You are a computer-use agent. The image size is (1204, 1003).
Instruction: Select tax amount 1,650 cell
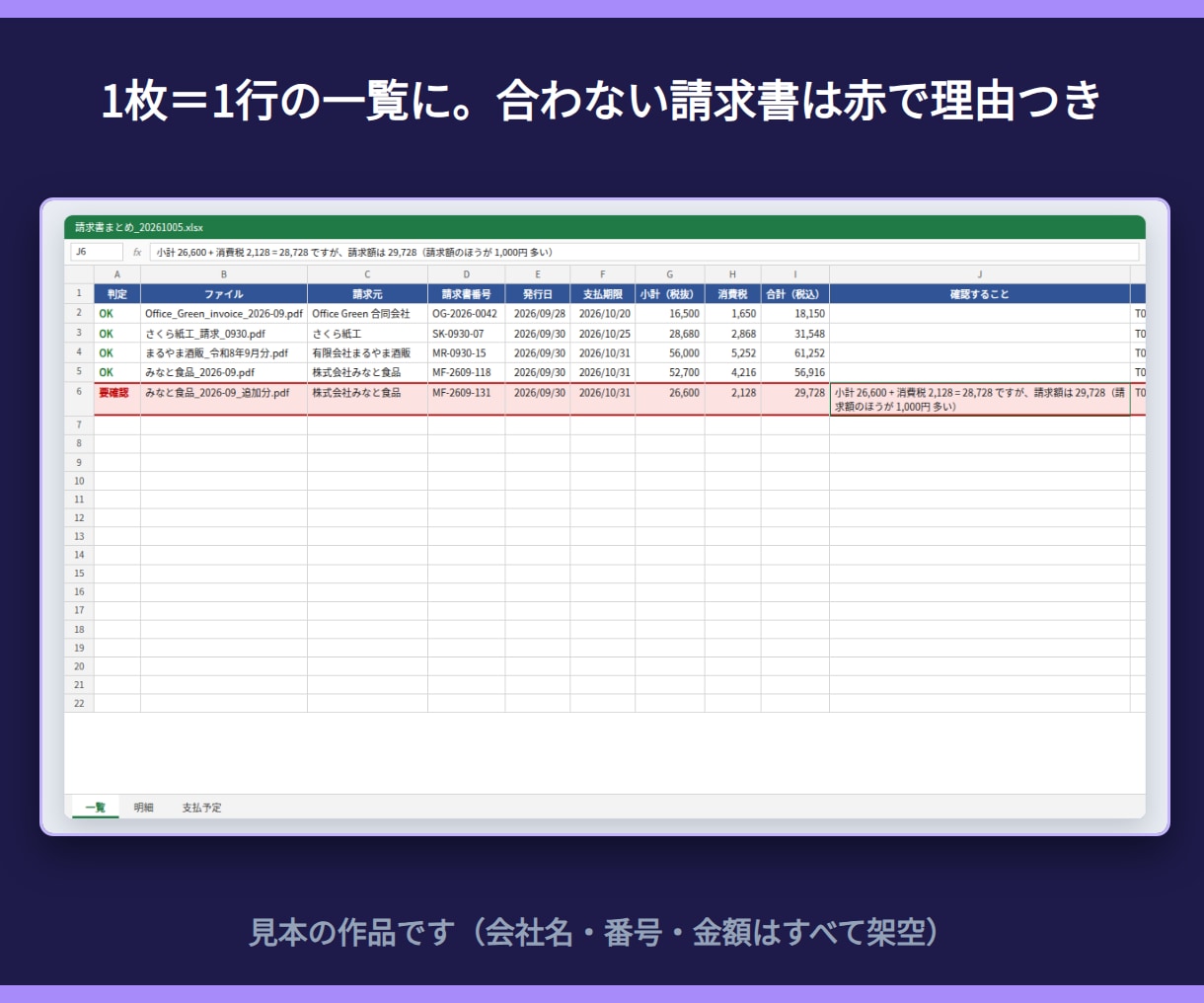pyautogui.click(x=732, y=314)
